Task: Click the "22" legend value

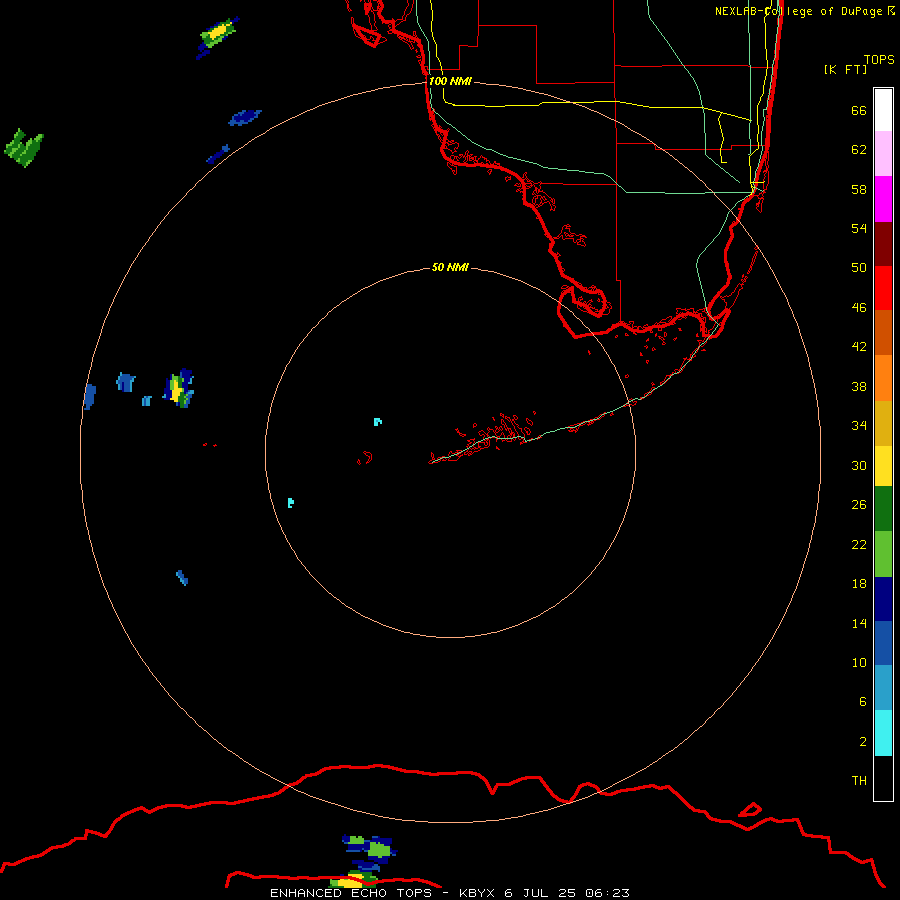Action: click(859, 544)
